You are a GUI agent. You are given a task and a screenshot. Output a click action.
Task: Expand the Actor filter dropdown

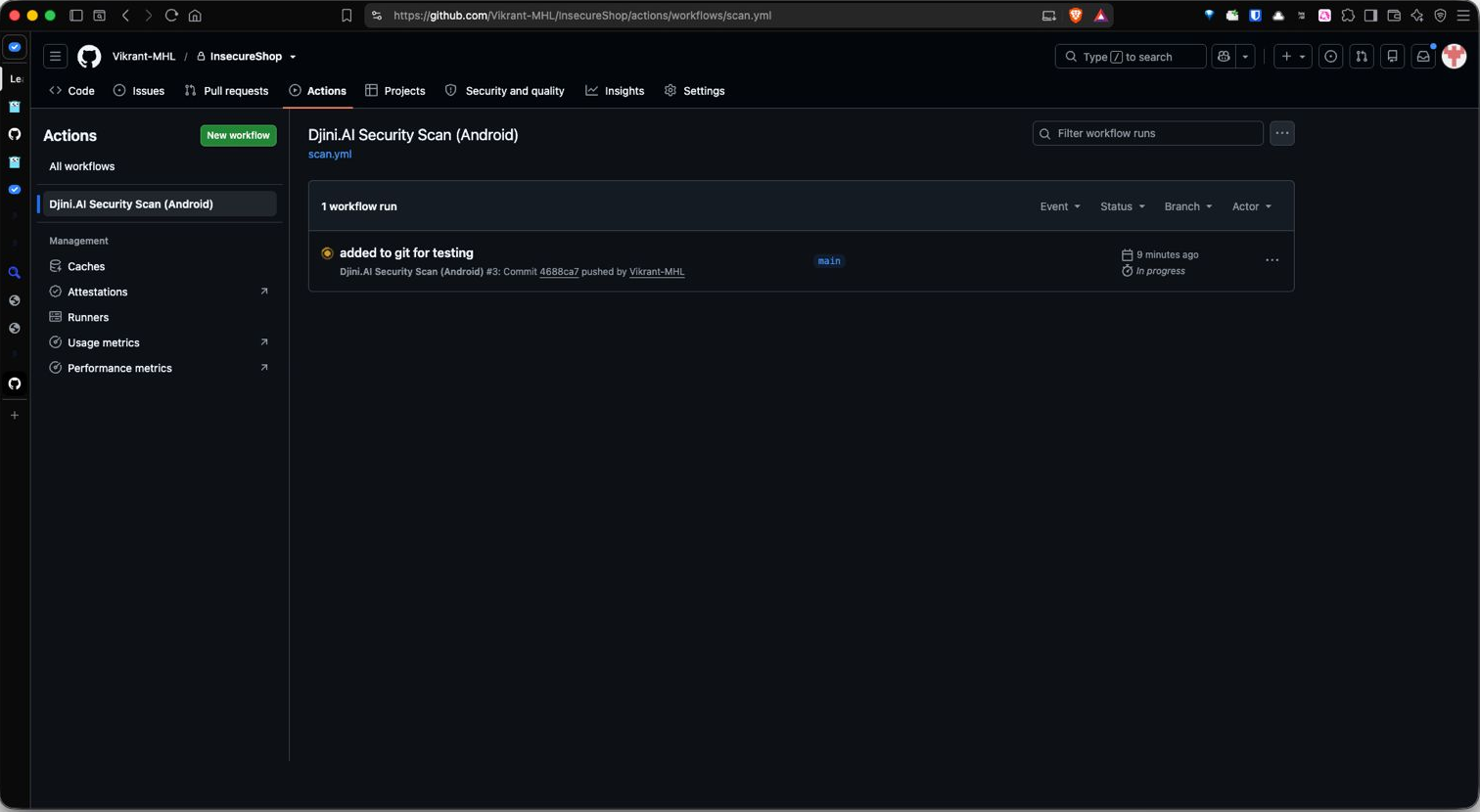[1252, 206]
